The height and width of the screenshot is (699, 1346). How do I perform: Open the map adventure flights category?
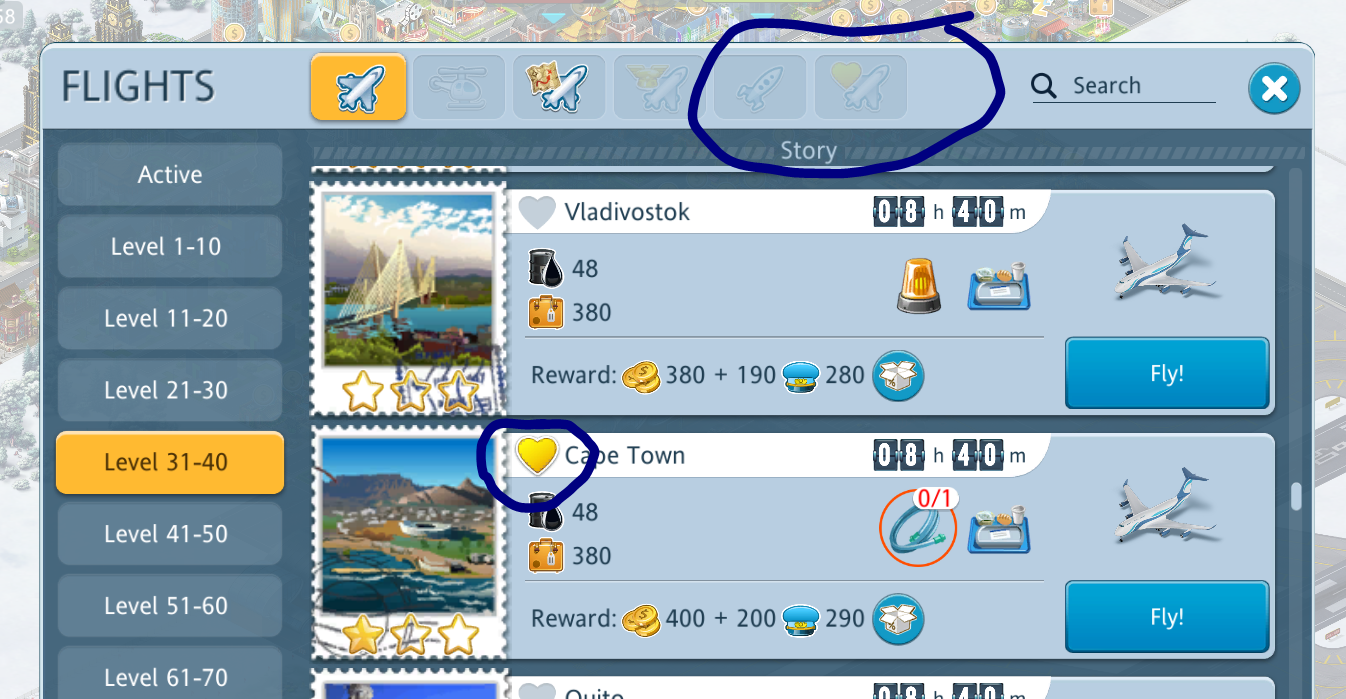pyautogui.click(x=559, y=87)
